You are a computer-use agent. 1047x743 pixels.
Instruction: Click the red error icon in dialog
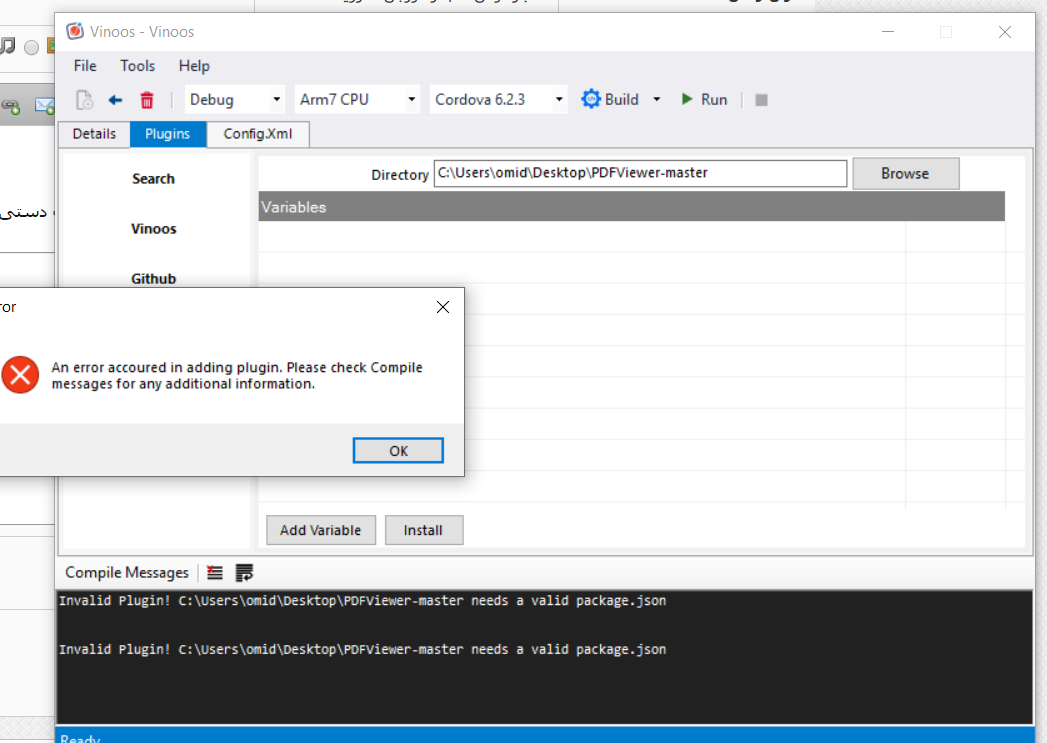click(20, 375)
